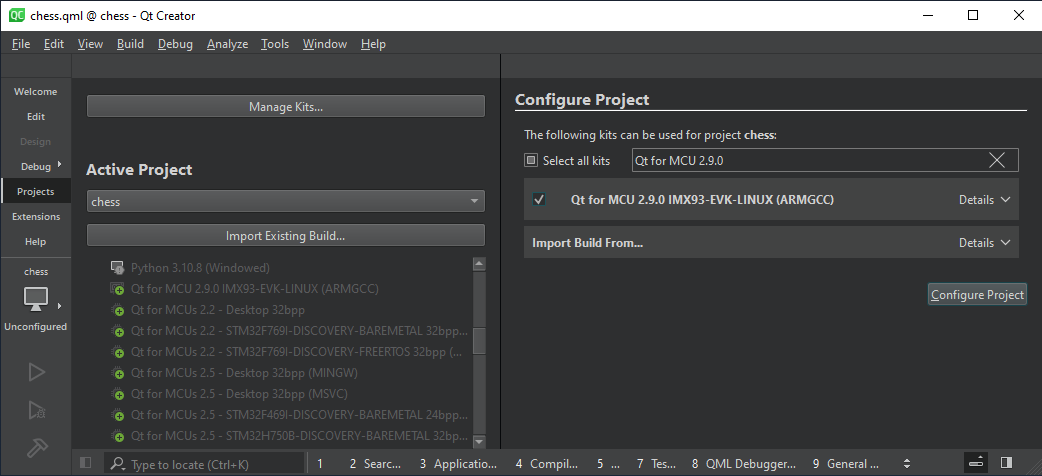Open the QML Debugger output tab
This screenshot has height=476, width=1042.
744,463
